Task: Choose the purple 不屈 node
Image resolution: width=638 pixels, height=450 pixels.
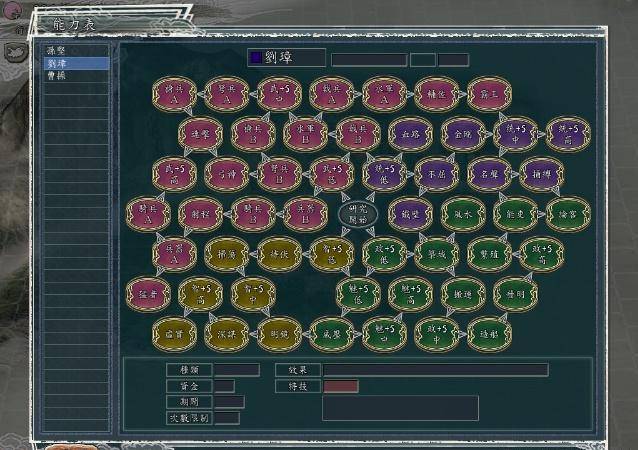Action: click(437, 174)
